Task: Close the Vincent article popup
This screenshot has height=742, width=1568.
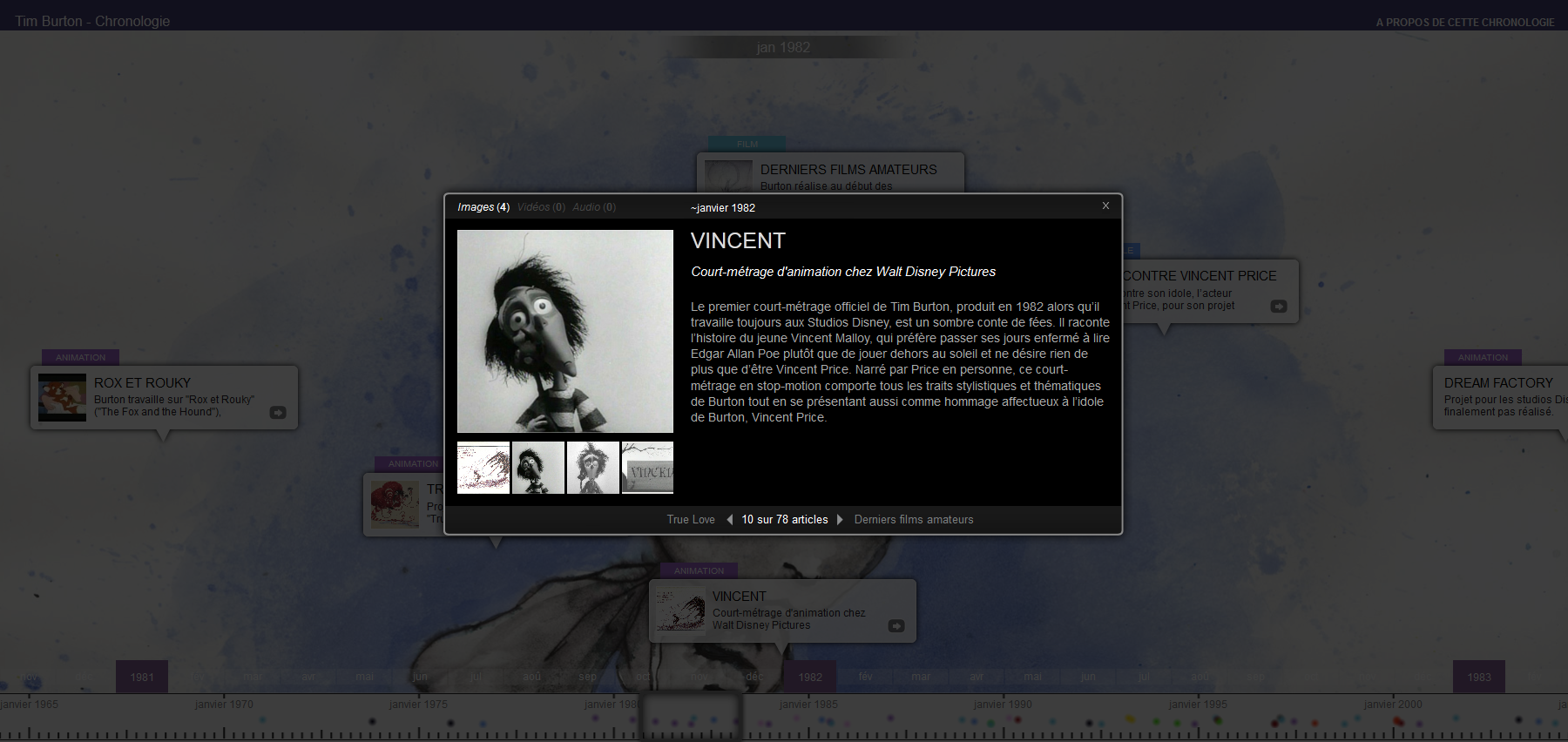Action: [1105, 206]
